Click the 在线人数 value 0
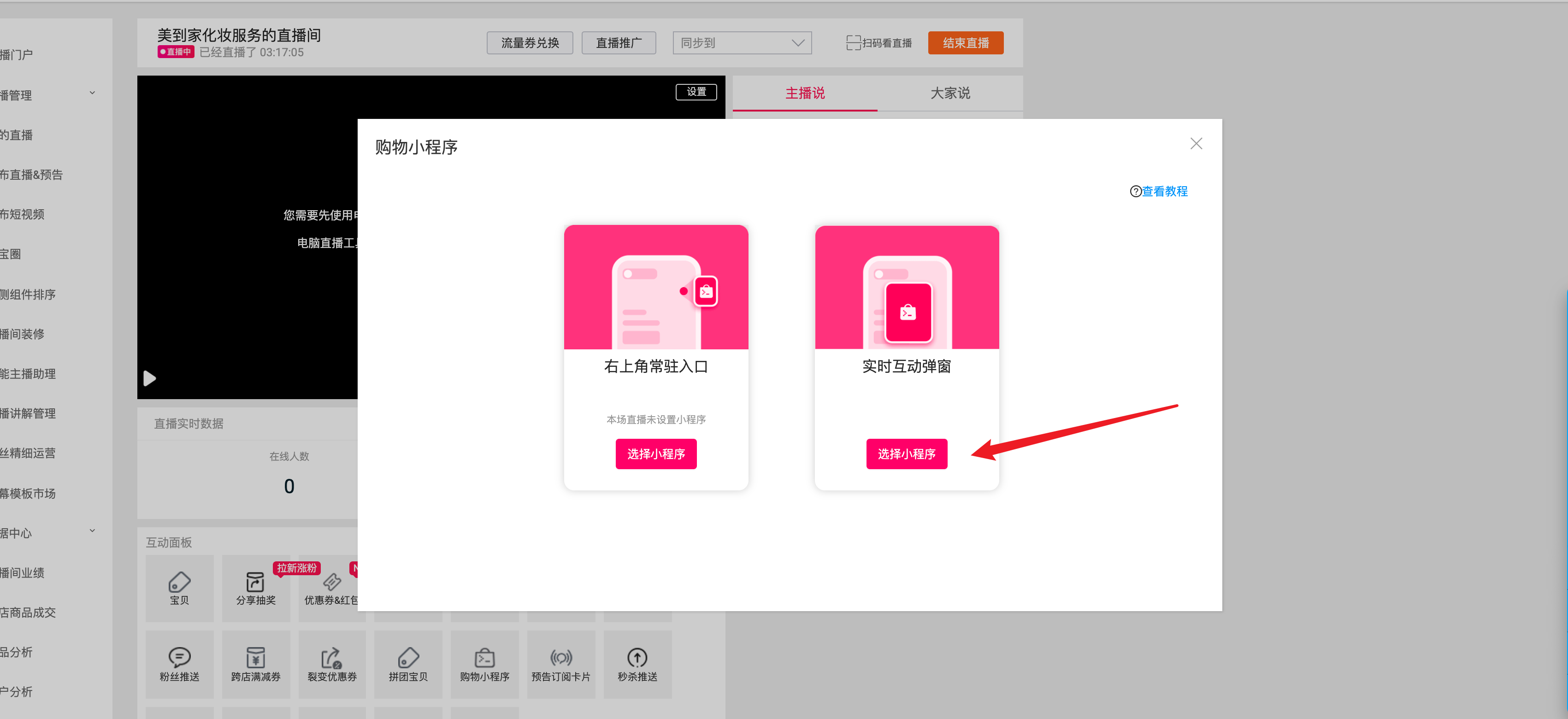Viewport: 1568px width, 719px height. tap(289, 486)
